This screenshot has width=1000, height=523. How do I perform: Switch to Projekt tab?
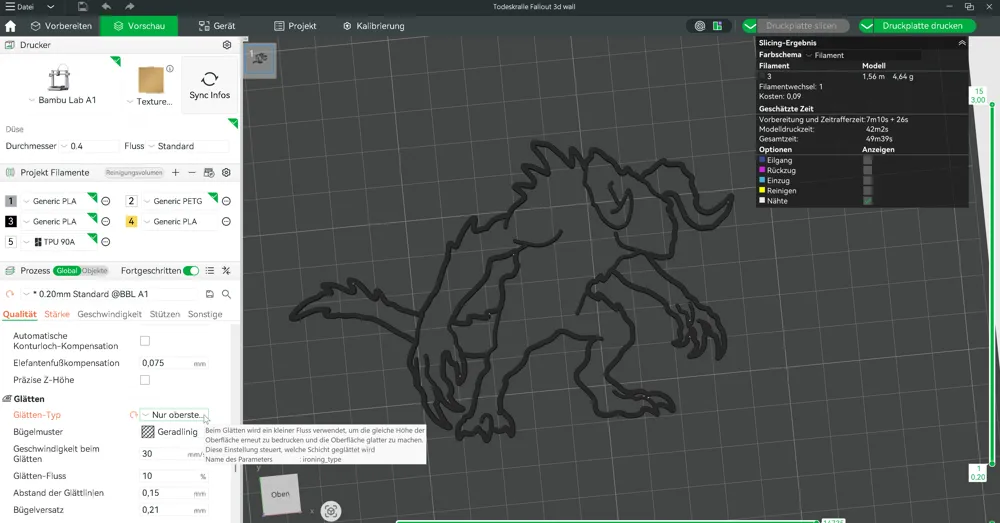pos(295,26)
